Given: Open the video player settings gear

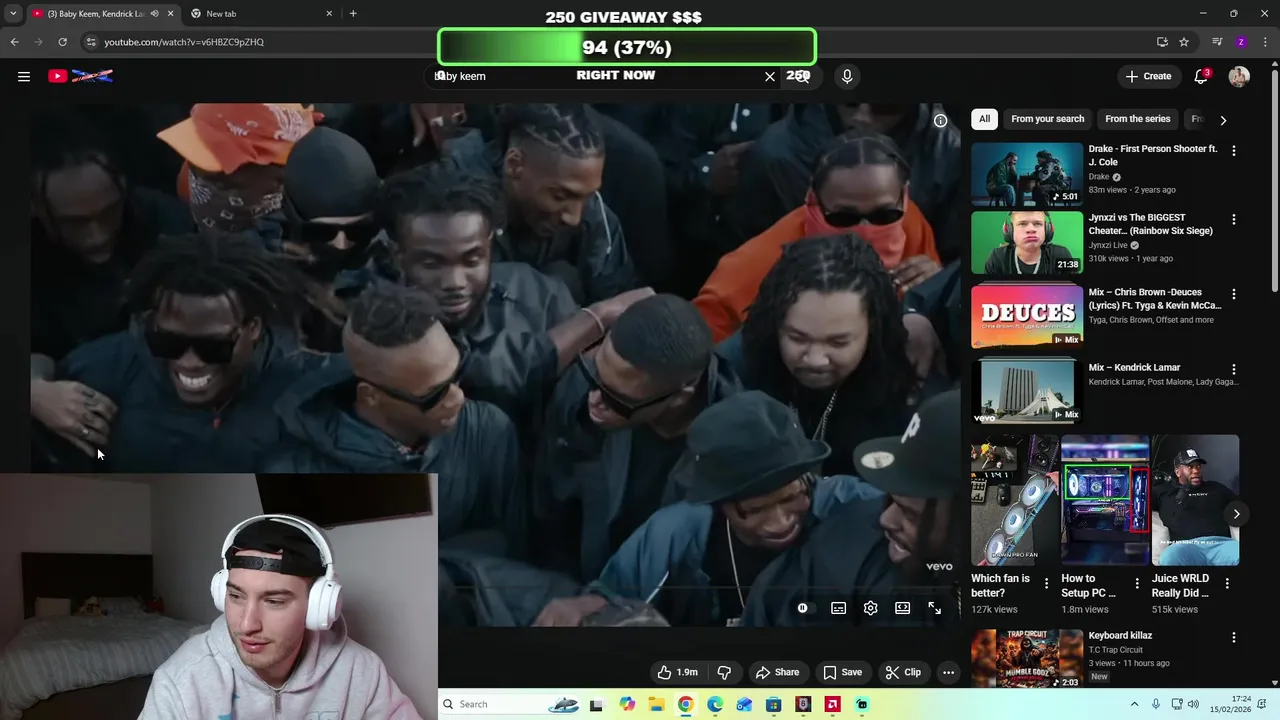Looking at the screenshot, I should click(x=870, y=608).
